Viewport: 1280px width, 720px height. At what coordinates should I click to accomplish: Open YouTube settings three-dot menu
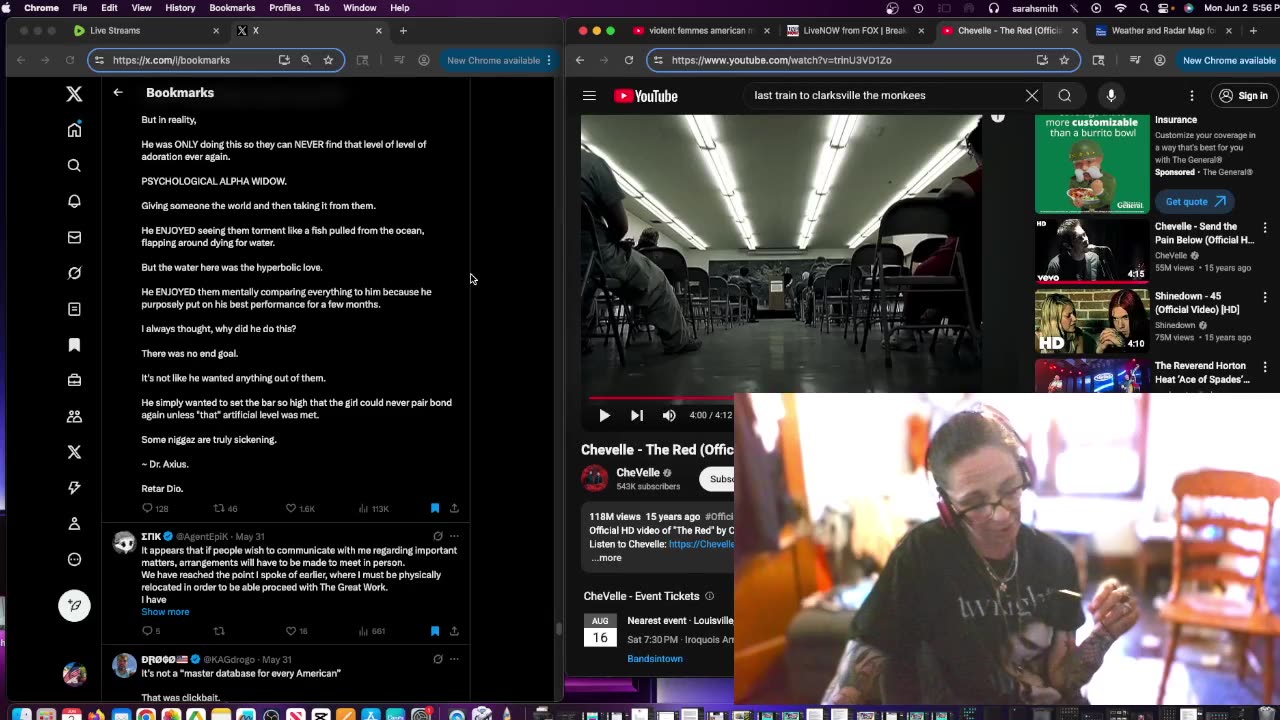point(1192,96)
